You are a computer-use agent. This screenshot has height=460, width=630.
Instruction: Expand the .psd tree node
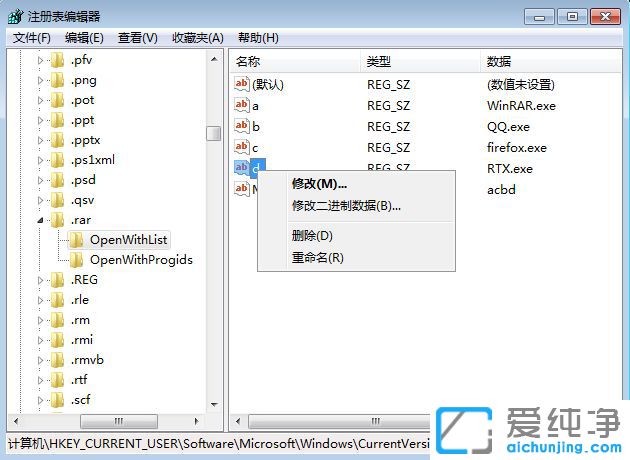coord(40,180)
